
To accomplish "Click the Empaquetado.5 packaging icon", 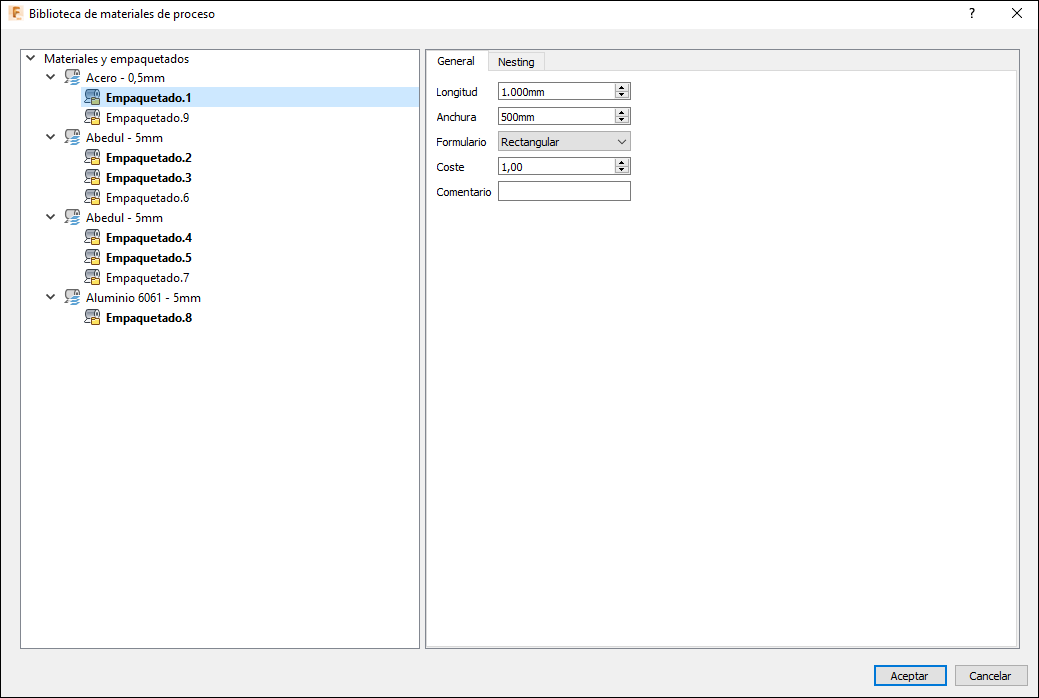I will click(92, 257).
